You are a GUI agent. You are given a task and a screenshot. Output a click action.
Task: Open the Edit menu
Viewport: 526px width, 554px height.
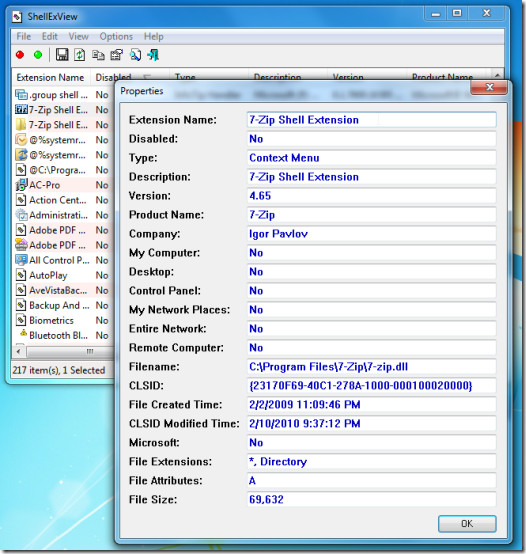click(49, 36)
